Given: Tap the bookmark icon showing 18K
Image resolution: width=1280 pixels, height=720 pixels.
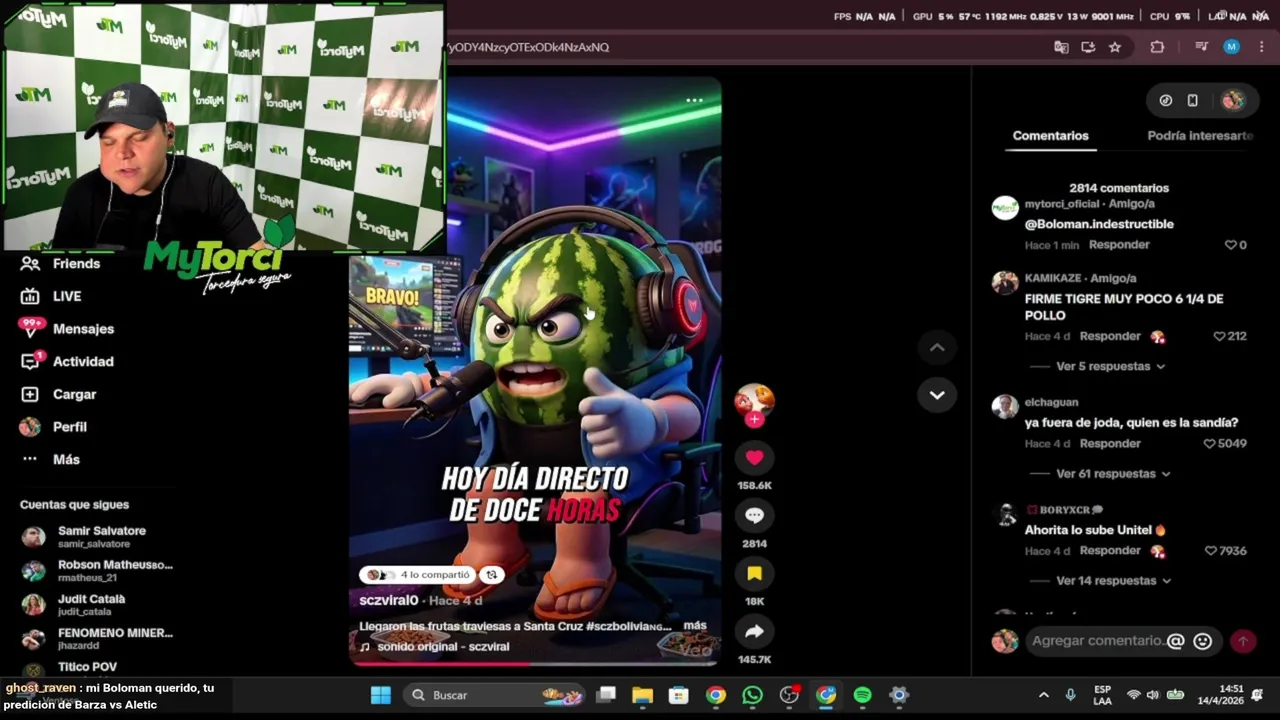Looking at the screenshot, I should [x=754, y=573].
